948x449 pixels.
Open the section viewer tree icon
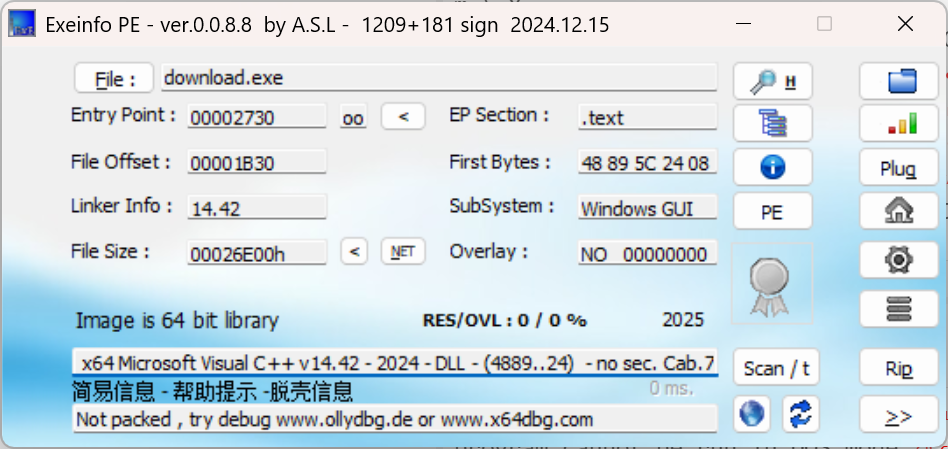[x=772, y=123]
